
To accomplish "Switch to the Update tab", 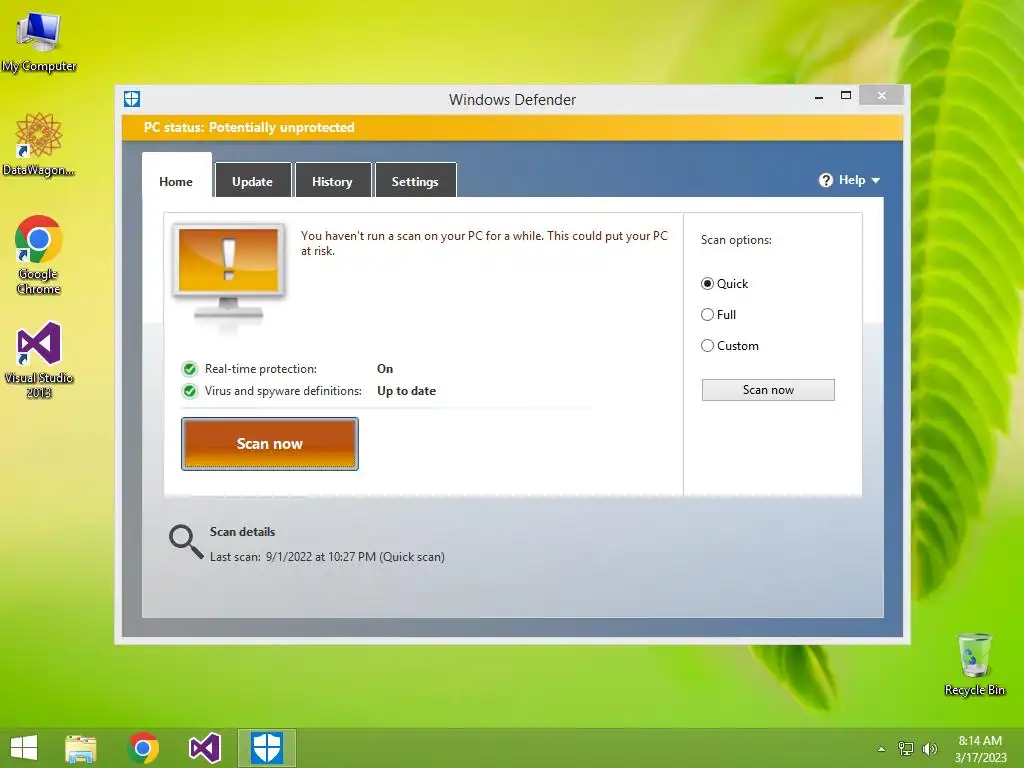I will coord(253,182).
